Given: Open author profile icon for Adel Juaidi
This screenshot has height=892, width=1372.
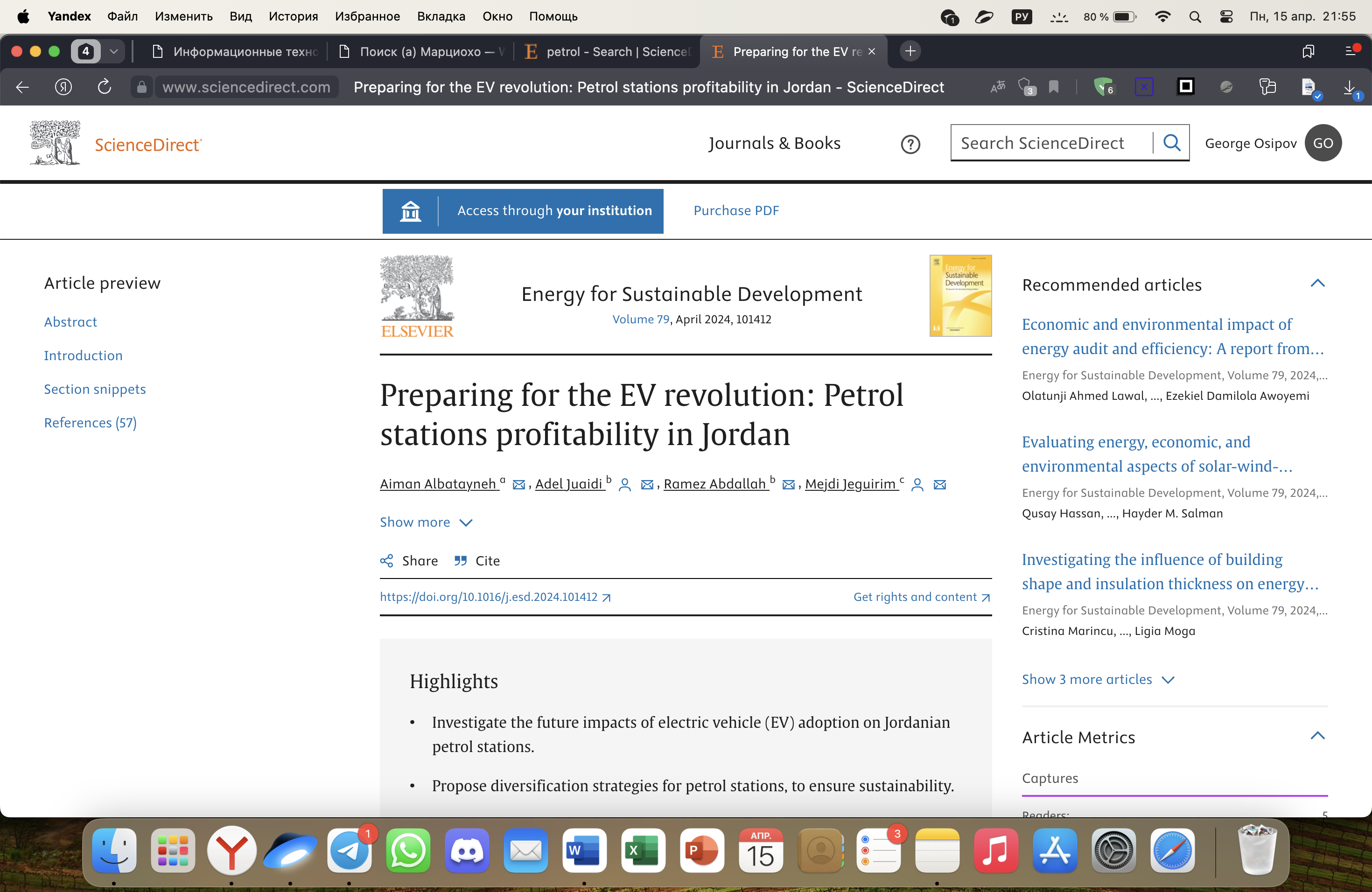Looking at the screenshot, I should coord(624,485).
